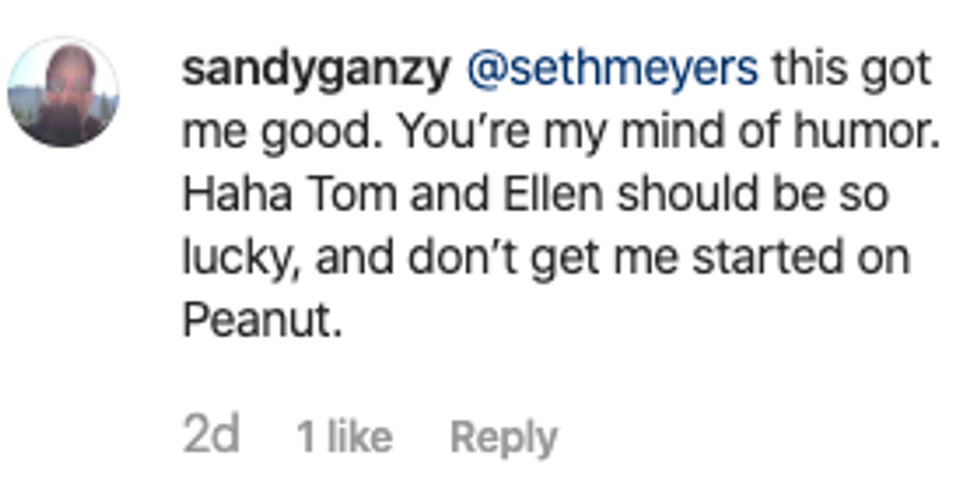
Task: Click the word 'Peanut' in the comment
Action: click(258, 322)
